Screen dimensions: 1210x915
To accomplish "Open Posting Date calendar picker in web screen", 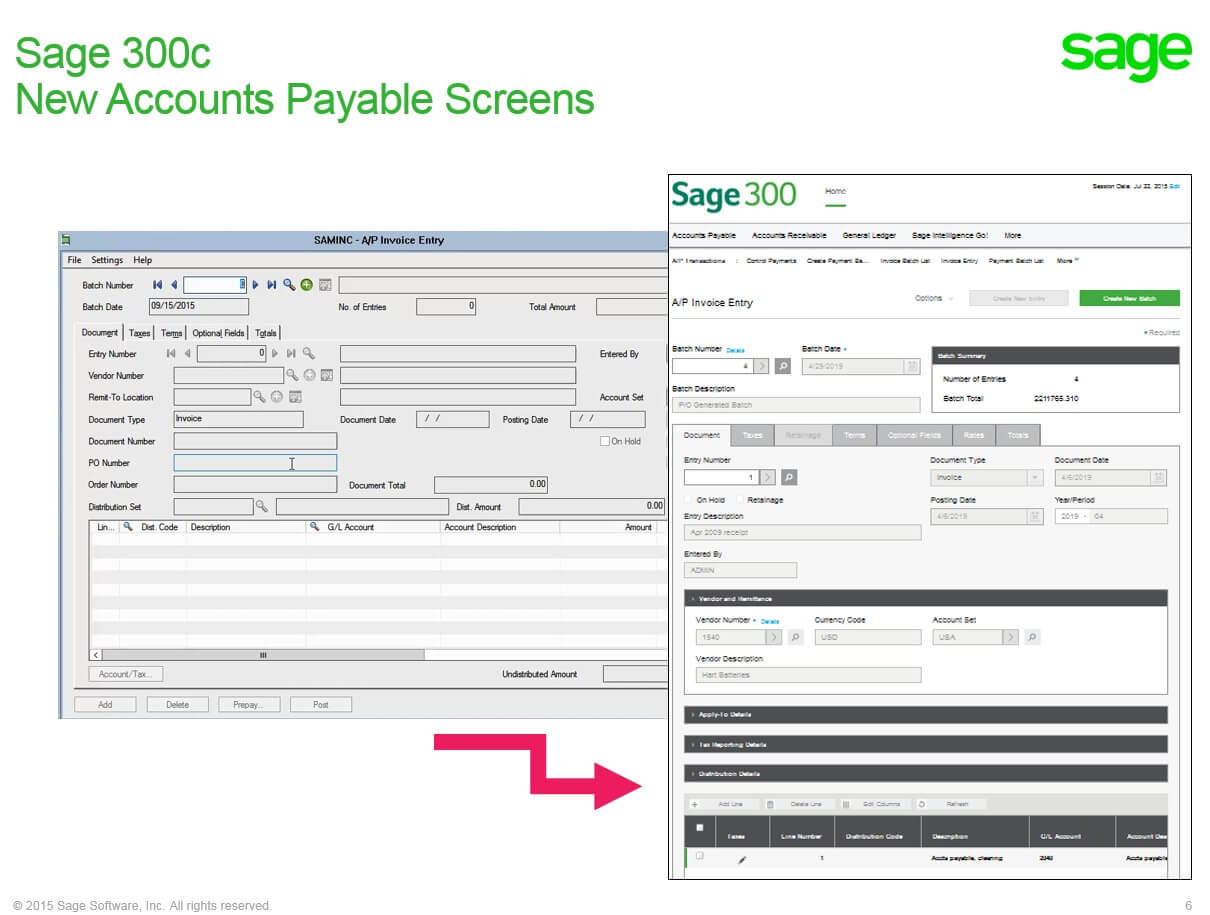I will click(1035, 517).
